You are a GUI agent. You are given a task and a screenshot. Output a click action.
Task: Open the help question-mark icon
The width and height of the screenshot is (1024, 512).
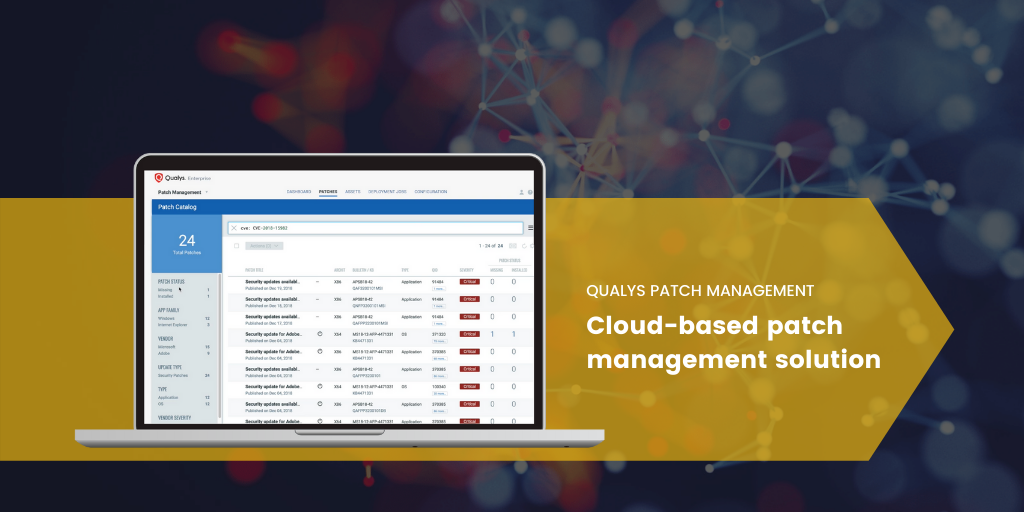click(530, 193)
